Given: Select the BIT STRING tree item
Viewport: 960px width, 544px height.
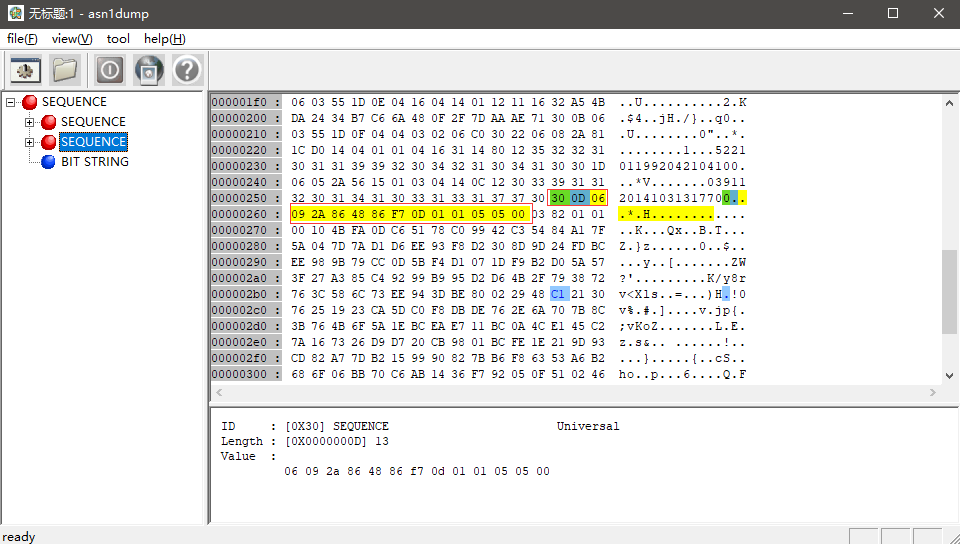Looking at the screenshot, I should pos(95,162).
